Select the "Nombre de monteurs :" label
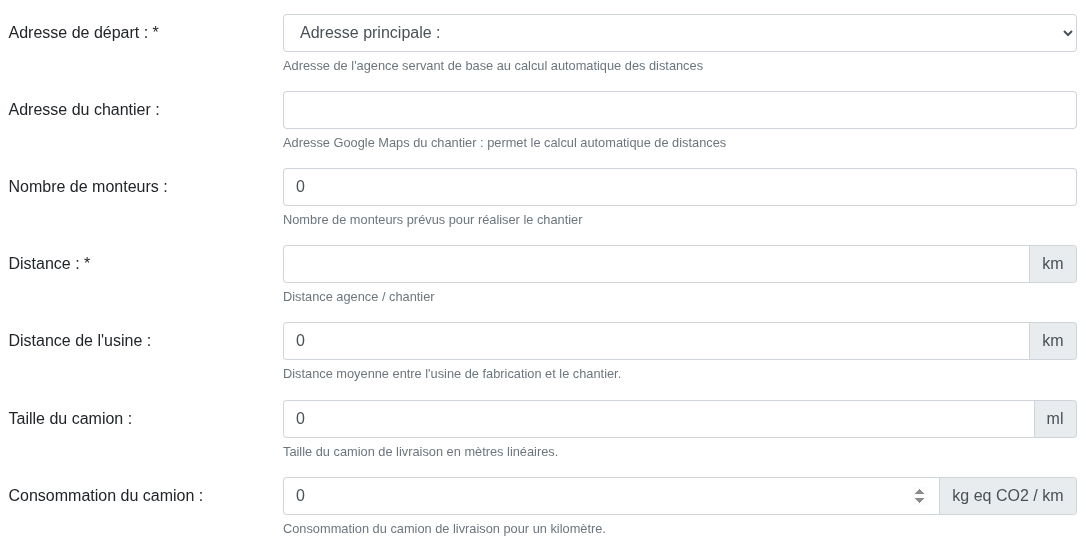Viewport: 1090px width, 544px height. (x=88, y=187)
